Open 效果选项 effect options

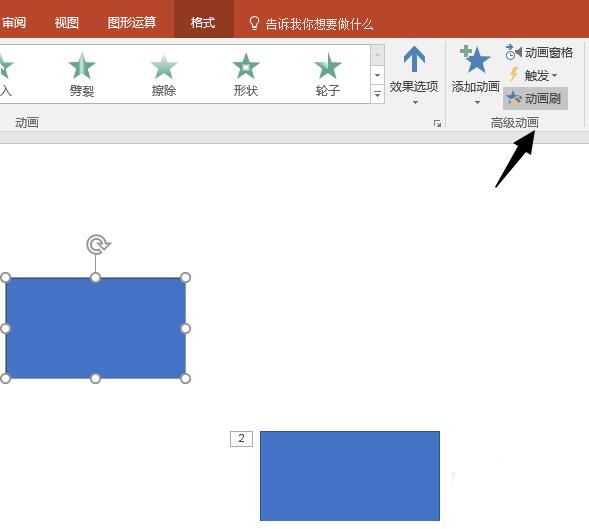414,76
